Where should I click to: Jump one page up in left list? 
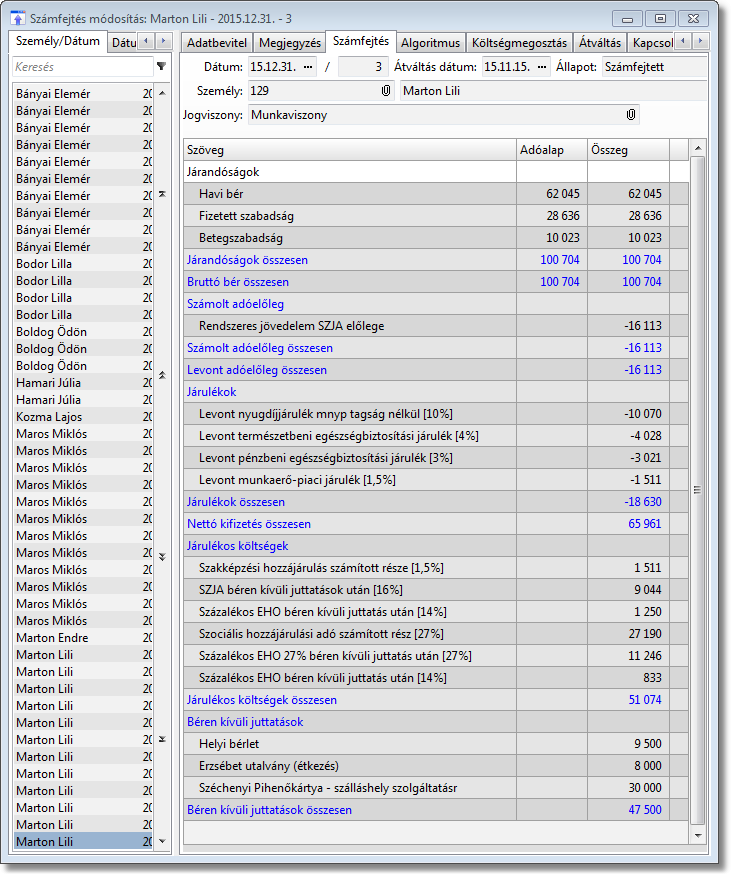tap(162, 375)
